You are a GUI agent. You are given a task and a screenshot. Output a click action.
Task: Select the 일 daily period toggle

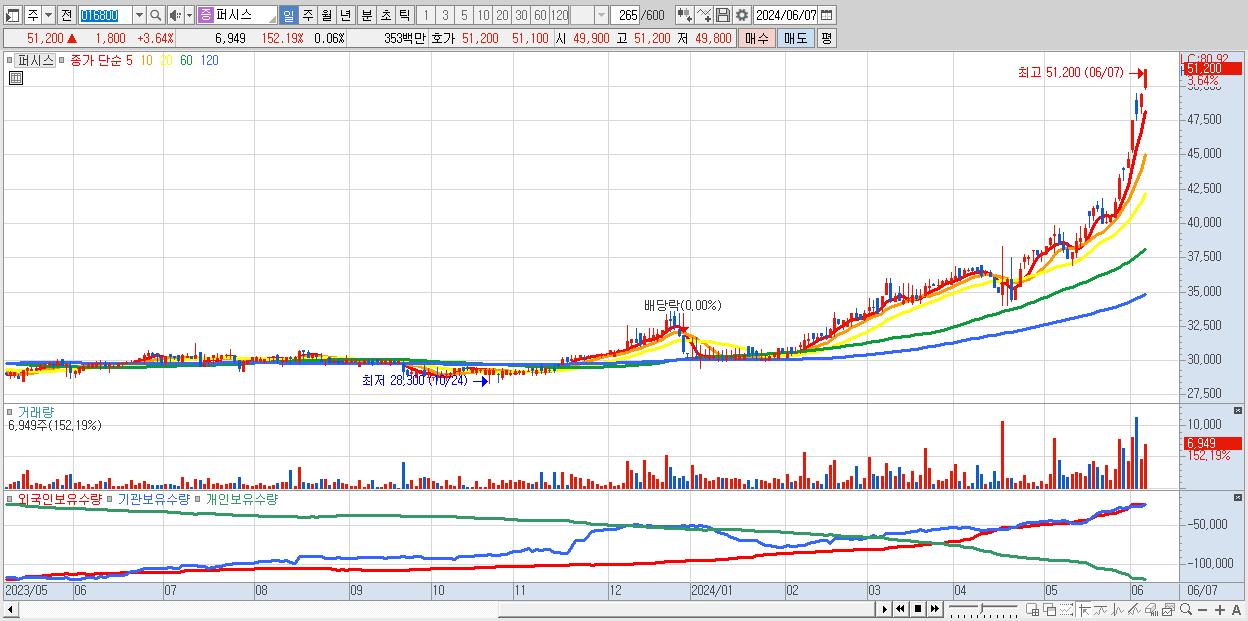point(288,15)
